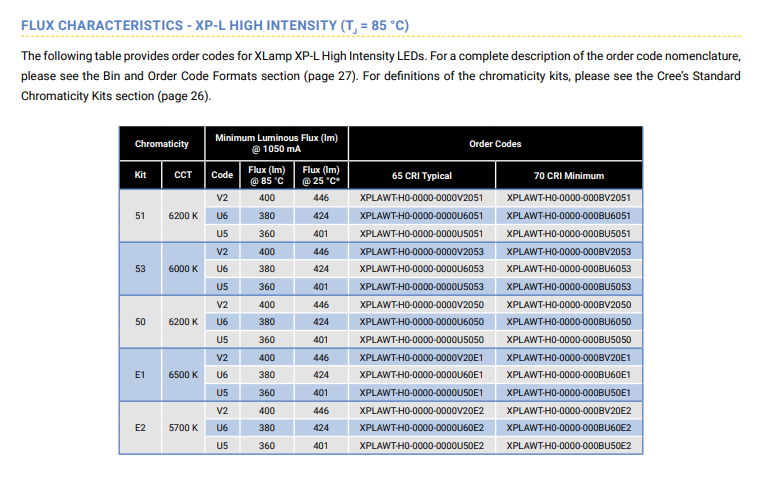Image resolution: width=760 pixels, height=482 pixels.
Task: Select kit cell '51'
Action: pyautogui.click(x=140, y=216)
